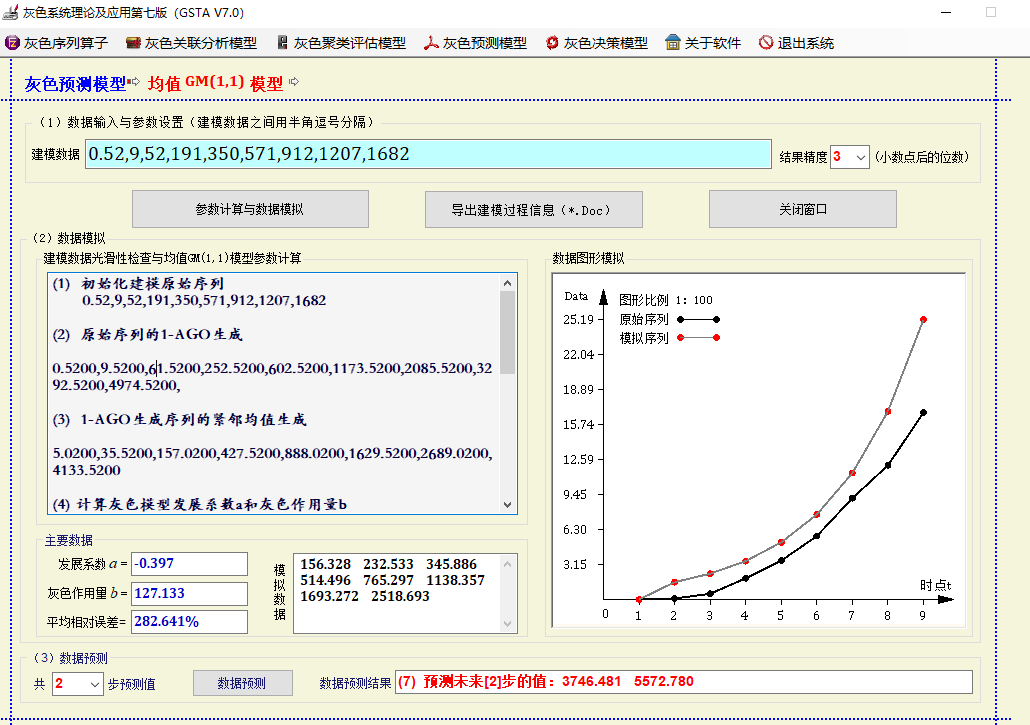Click the 退出系统 prohibition icon
1030x725 pixels.
(766, 43)
